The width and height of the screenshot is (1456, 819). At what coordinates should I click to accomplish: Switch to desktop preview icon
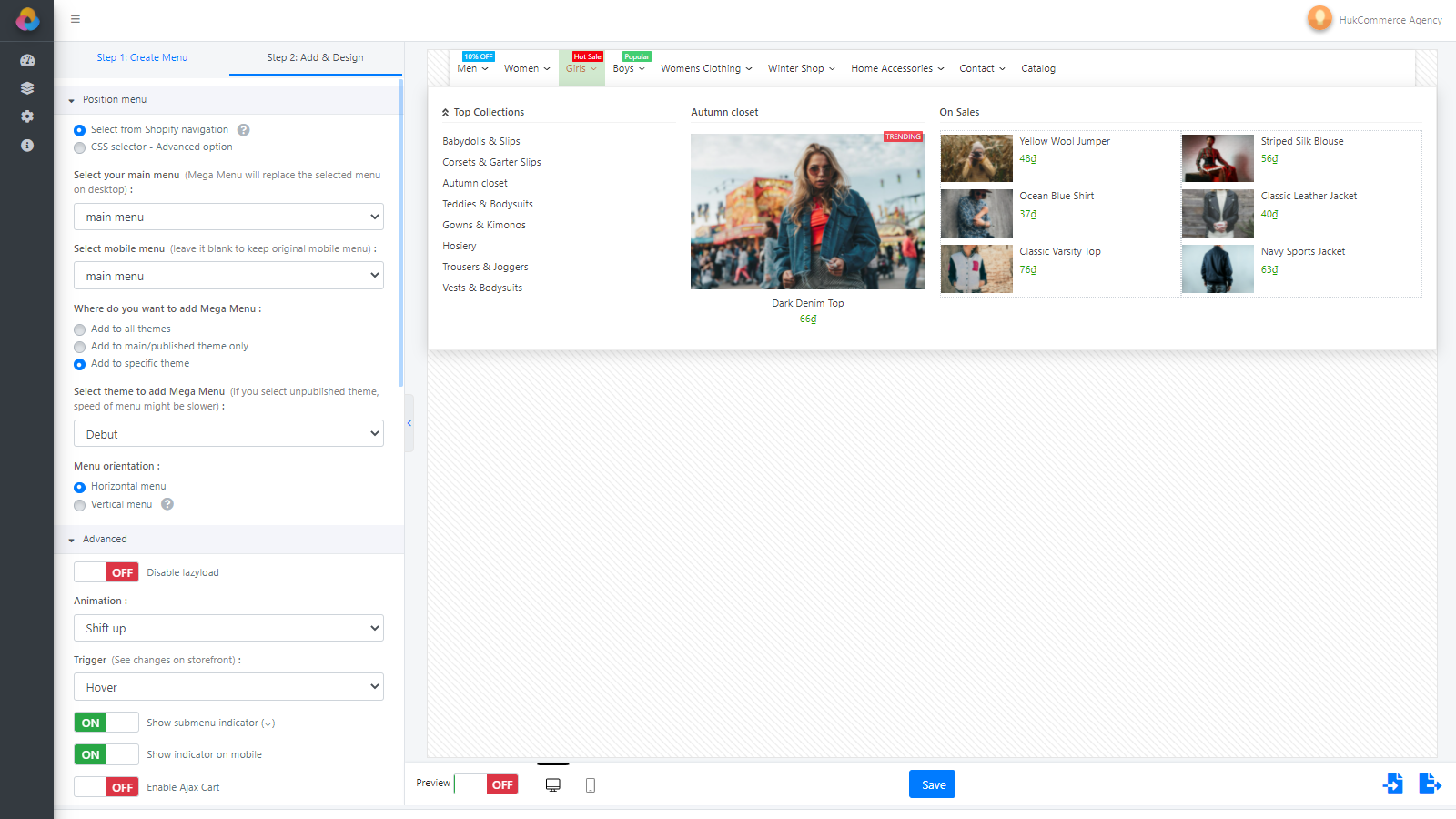point(553,784)
